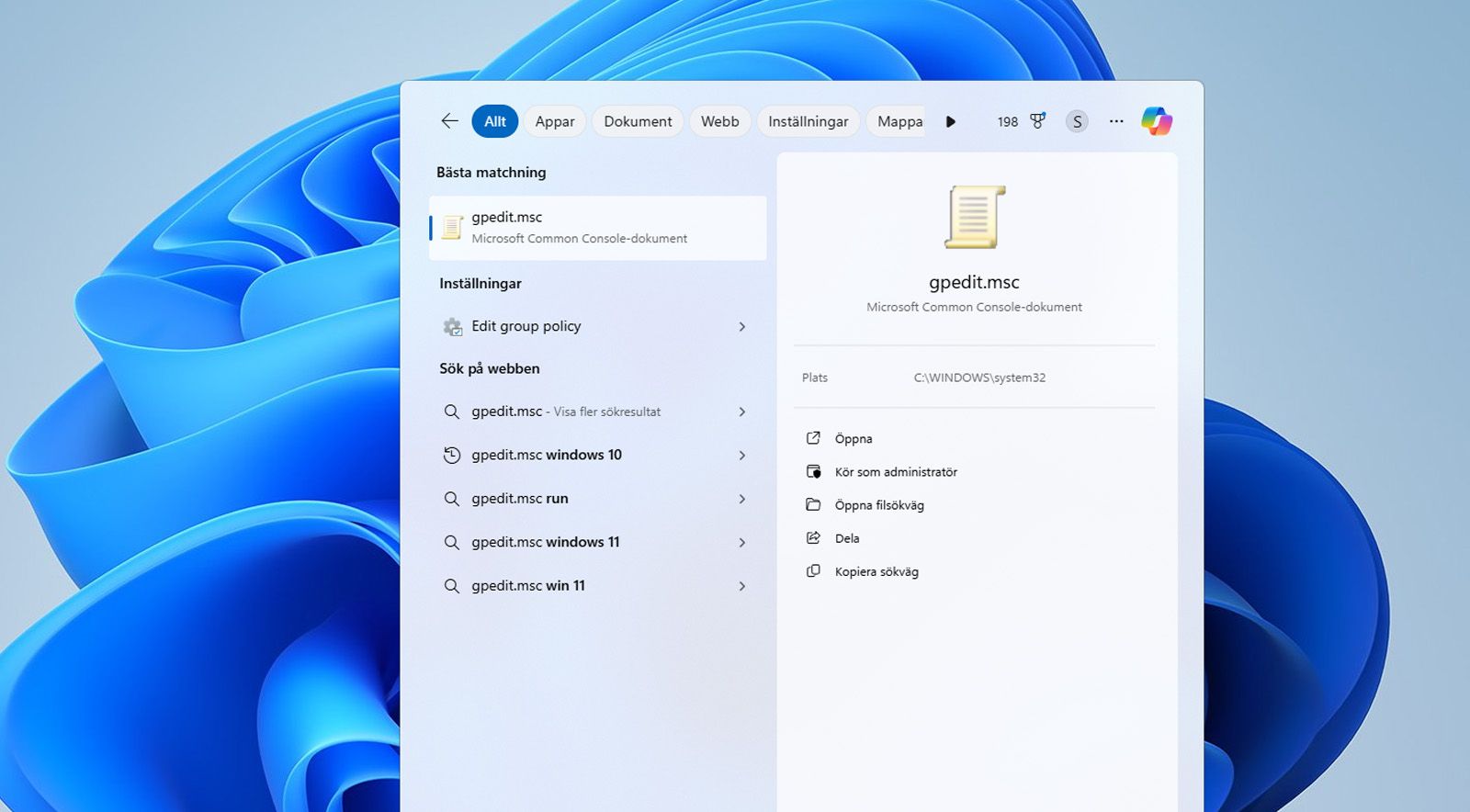Screen dimensions: 1470x812
Task: Choose Dela to share the file
Action: coord(847,538)
